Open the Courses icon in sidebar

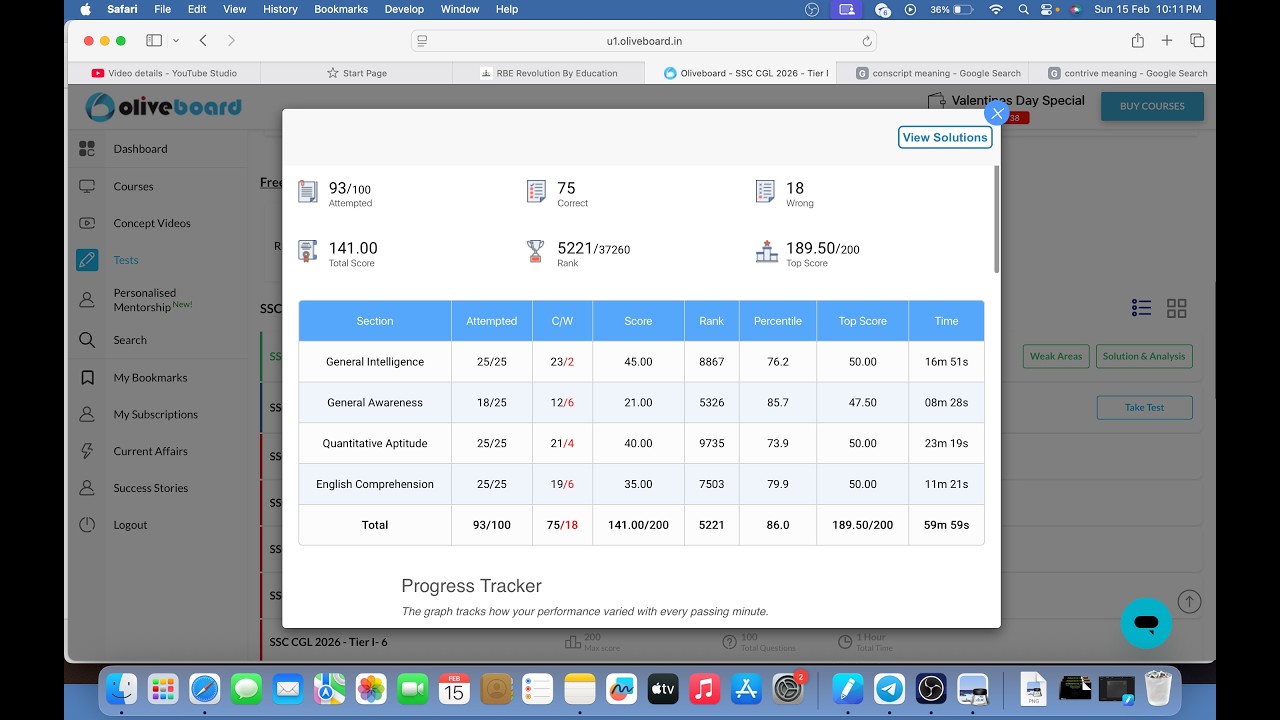(x=87, y=186)
